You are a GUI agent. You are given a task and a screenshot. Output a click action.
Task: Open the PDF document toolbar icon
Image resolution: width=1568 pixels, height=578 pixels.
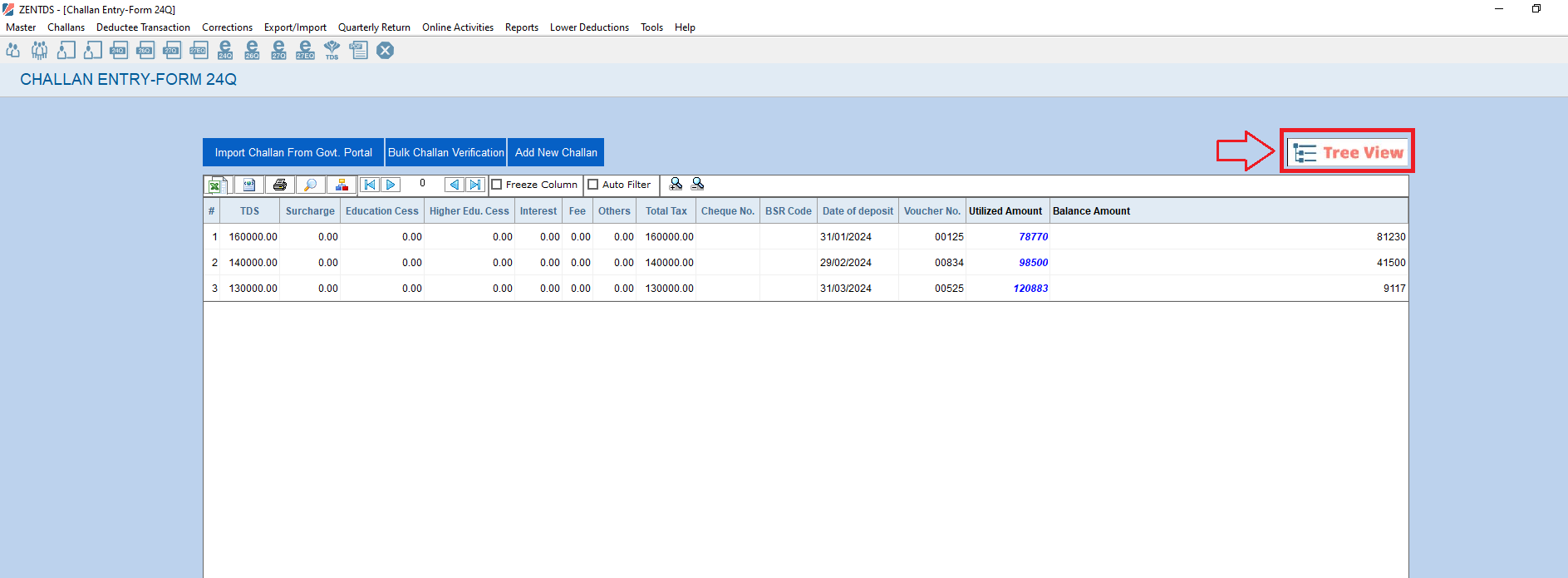coord(358,51)
